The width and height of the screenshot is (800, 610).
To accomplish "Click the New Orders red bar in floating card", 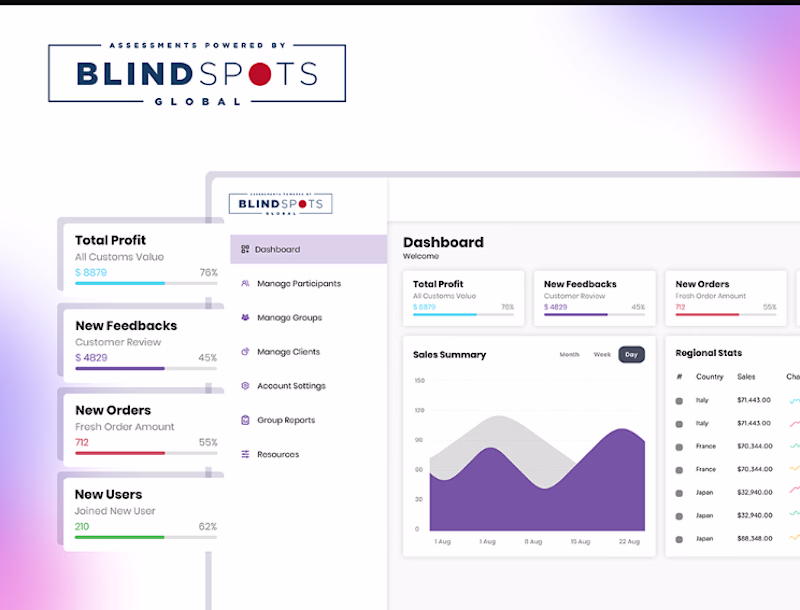I will click(x=120, y=453).
